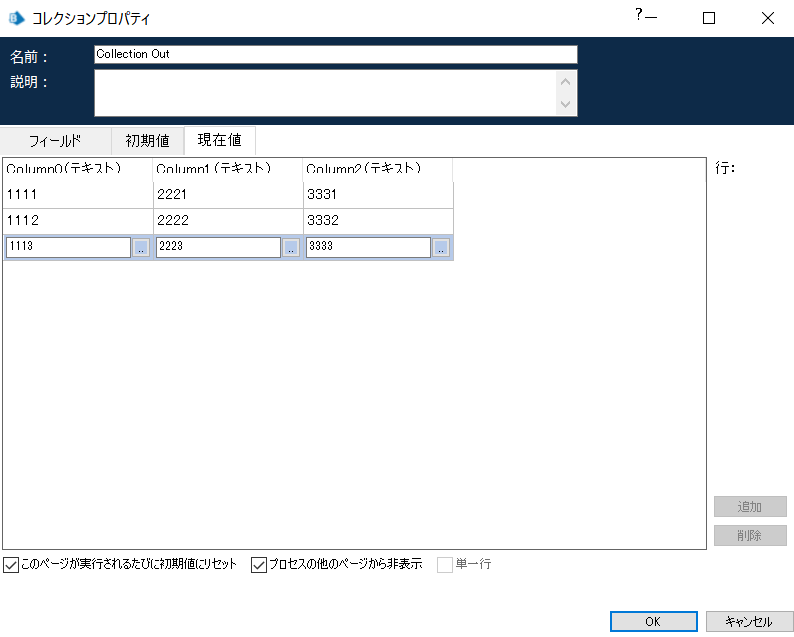Screen dimensions: 794x637
Task: Select cell with value 1112
Action: coord(77,221)
